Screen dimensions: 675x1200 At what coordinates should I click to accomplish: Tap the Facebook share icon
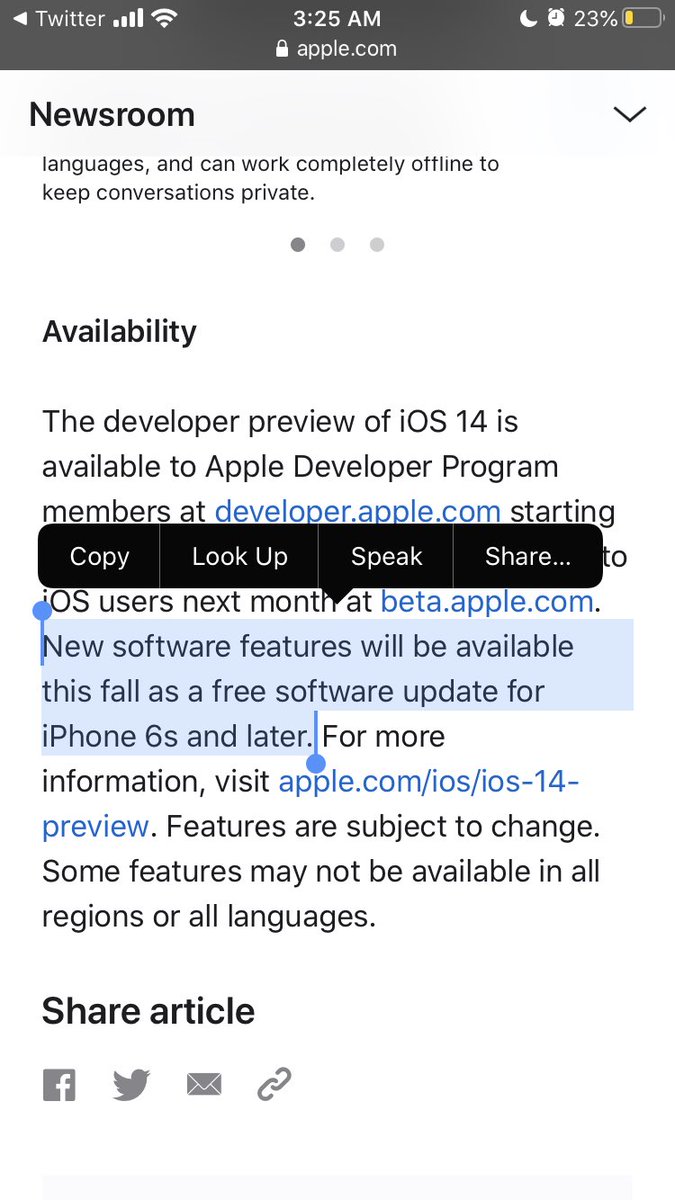coord(59,1084)
